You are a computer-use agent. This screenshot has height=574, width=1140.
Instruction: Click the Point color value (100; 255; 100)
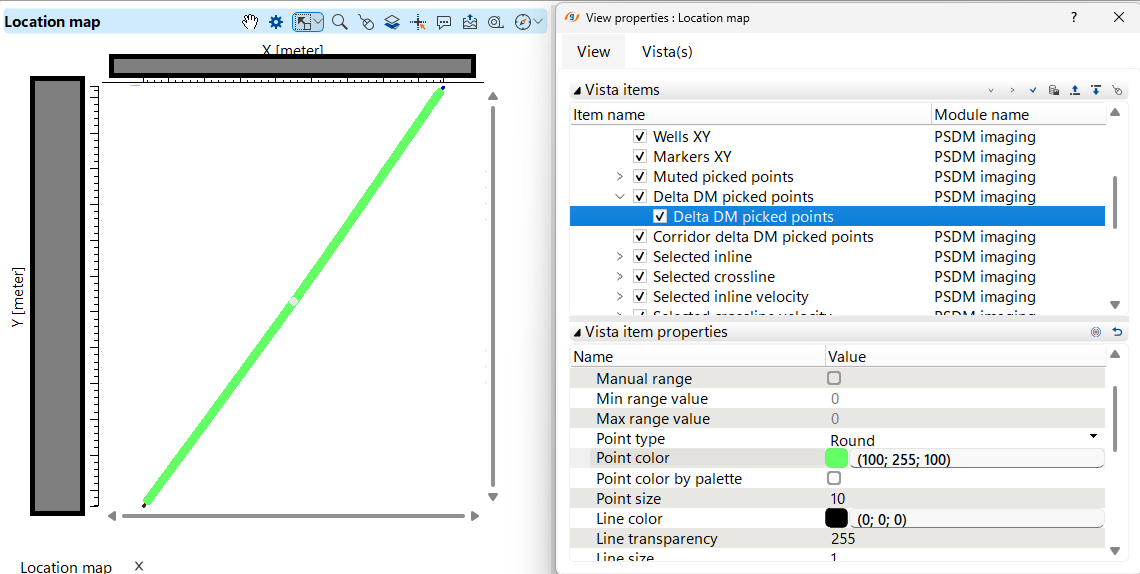(976, 458)
